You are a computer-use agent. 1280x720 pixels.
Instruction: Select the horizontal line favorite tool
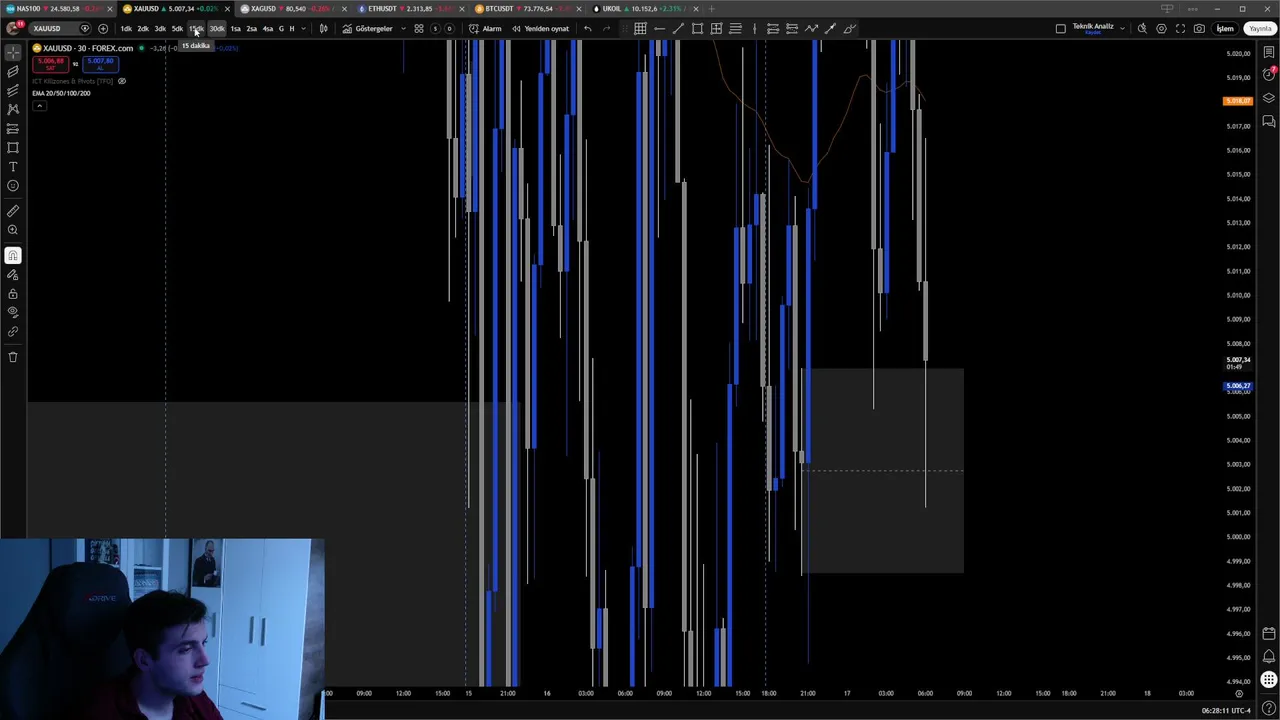tap(659, 29)
